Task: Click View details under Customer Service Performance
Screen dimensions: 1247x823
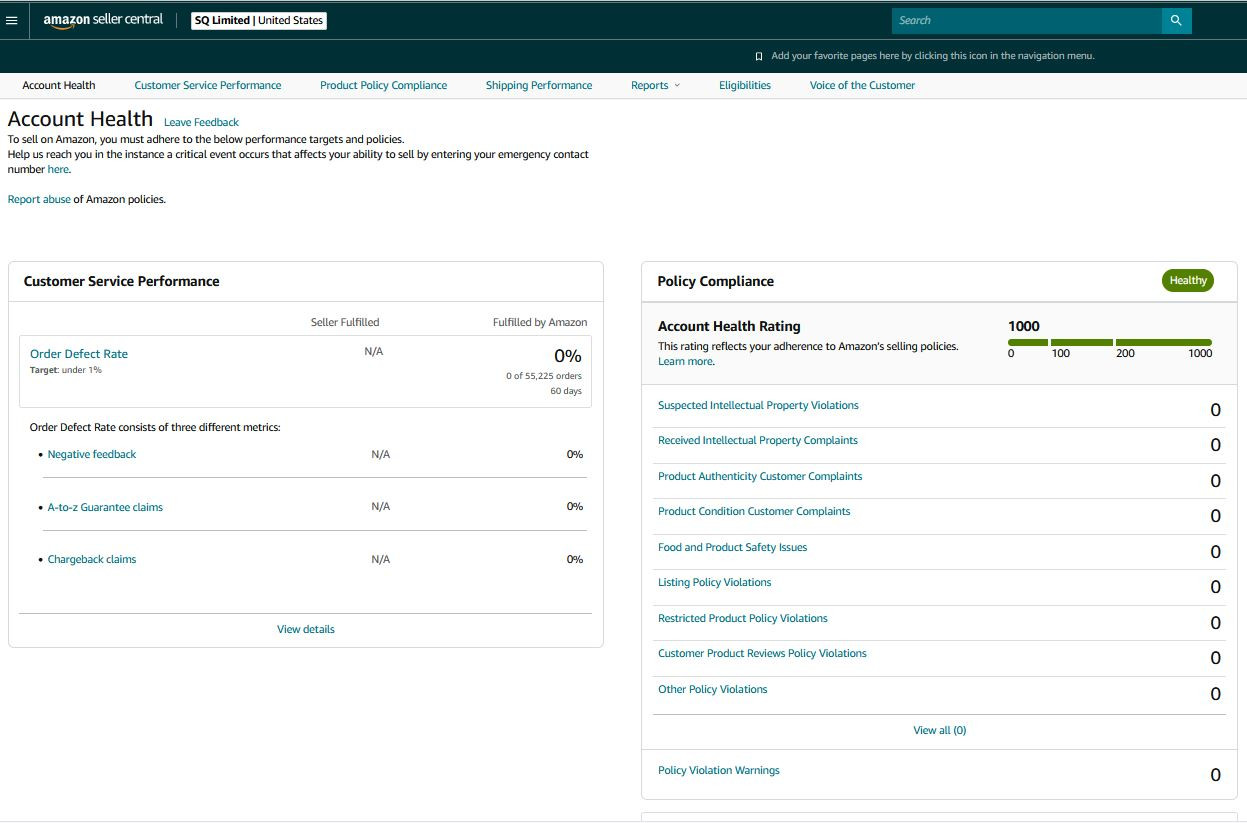Action: [306, 629]
